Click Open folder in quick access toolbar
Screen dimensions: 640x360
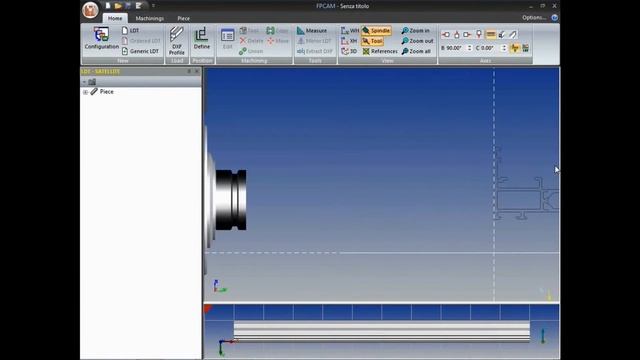pos(118,6)
